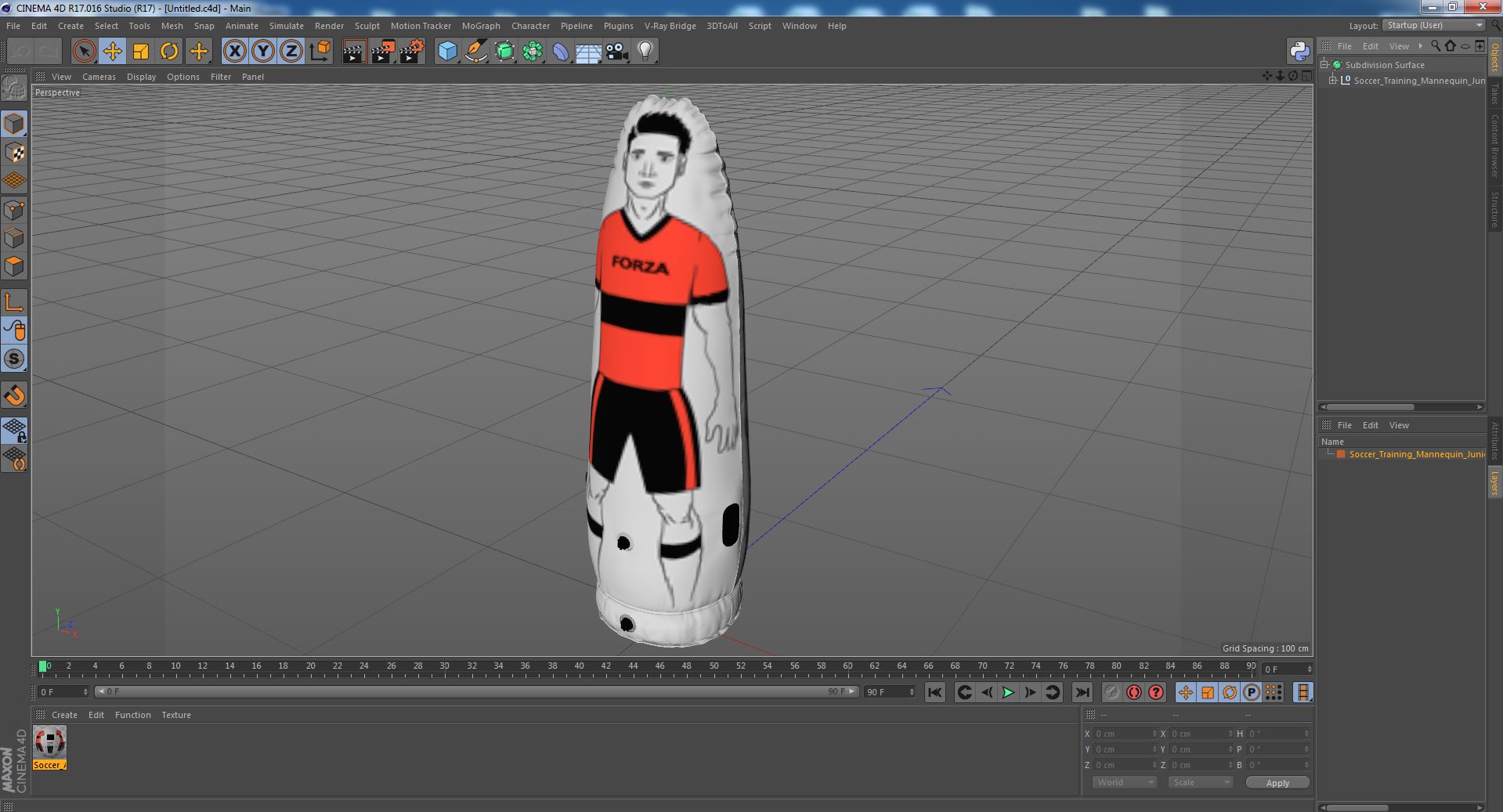Expand the Subdivision Surface object tree
The height and width of the screenshot is (812, 1503).
point(1324,65)
